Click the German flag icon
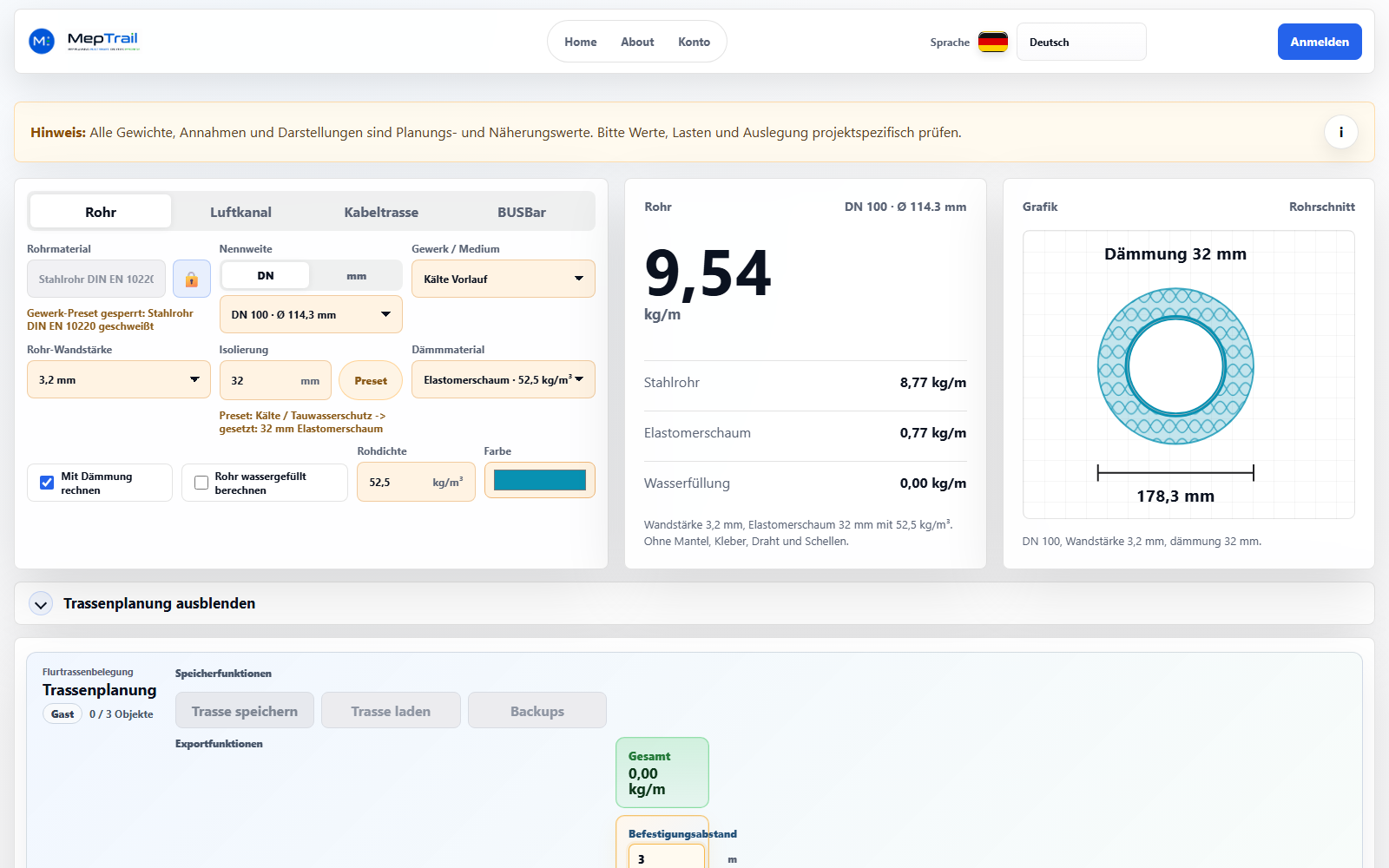 [x=992, y=42]
